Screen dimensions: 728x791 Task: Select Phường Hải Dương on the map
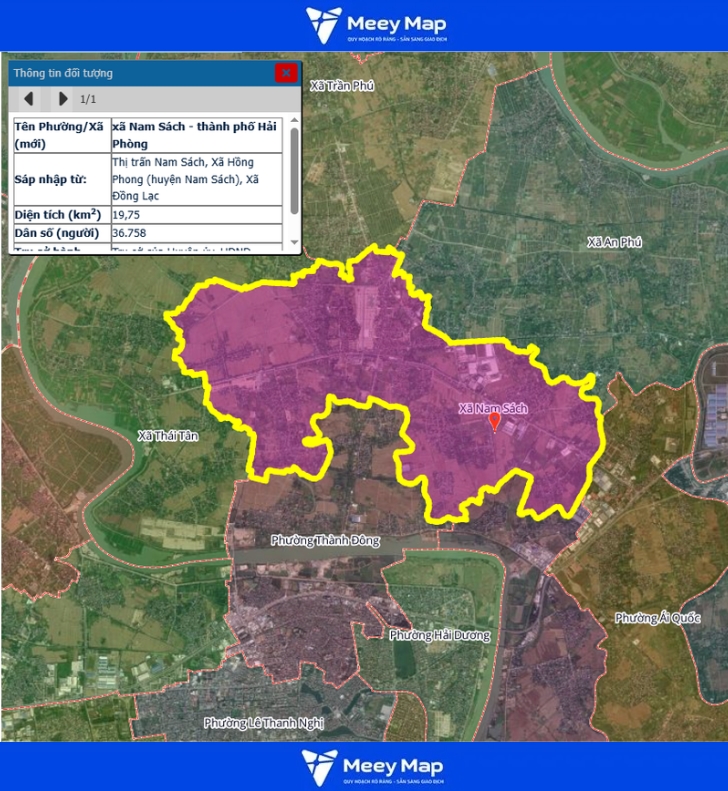[x=439, y=635]
